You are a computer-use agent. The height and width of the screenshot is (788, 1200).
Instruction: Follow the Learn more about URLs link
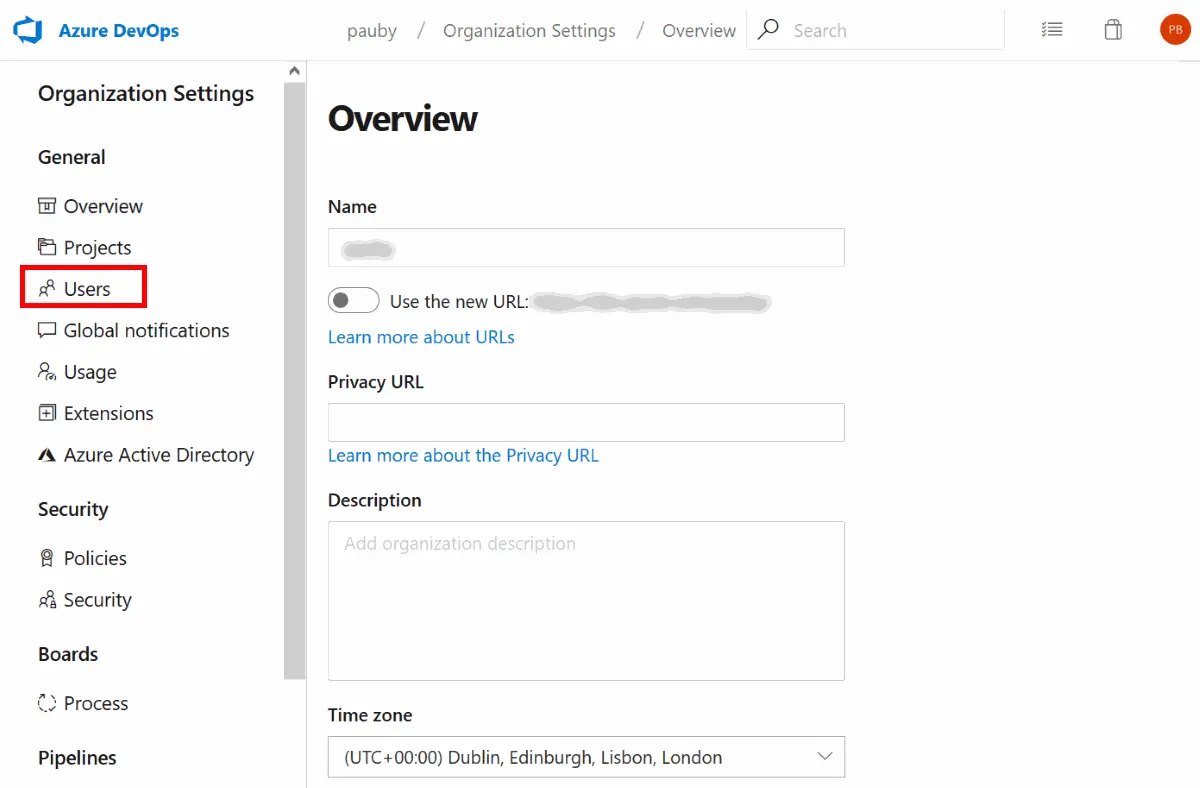[421, 337]
